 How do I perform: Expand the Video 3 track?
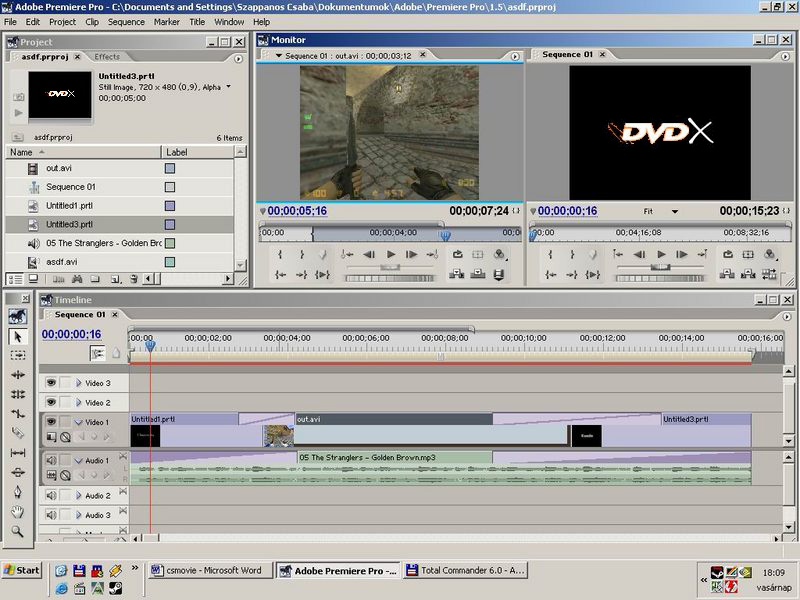tap(79, 383)
